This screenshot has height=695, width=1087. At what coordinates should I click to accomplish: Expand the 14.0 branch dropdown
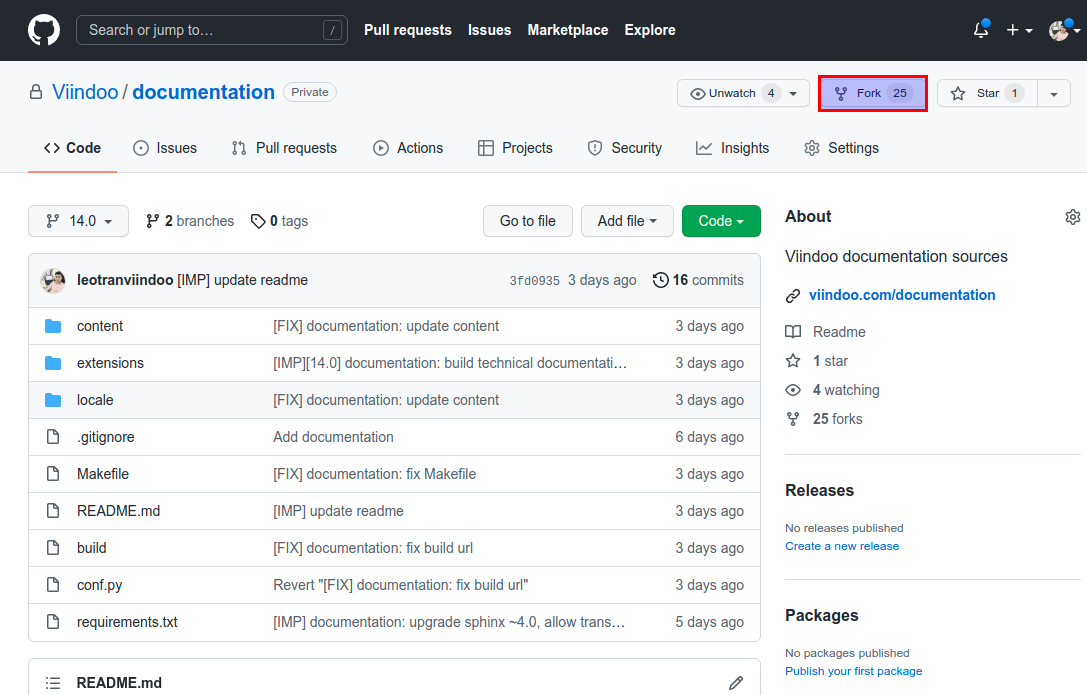click(x=78, y=221)
